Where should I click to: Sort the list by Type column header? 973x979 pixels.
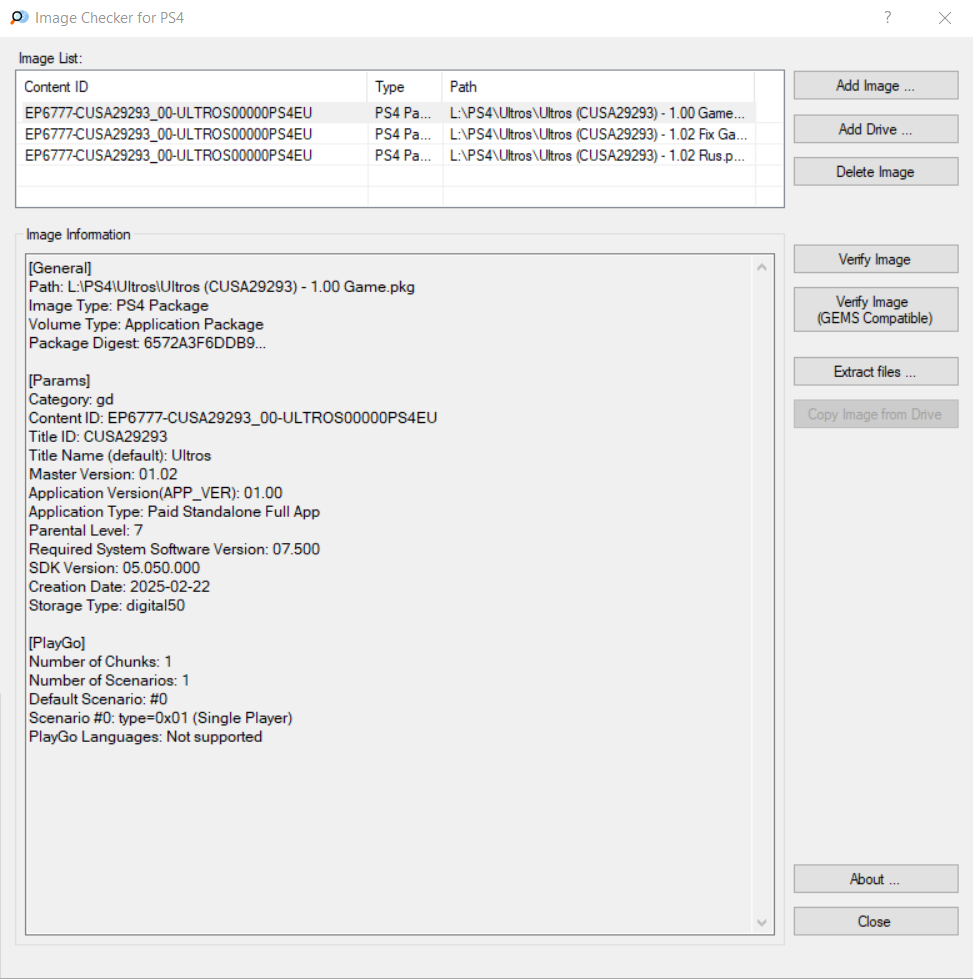pos(405,87)
